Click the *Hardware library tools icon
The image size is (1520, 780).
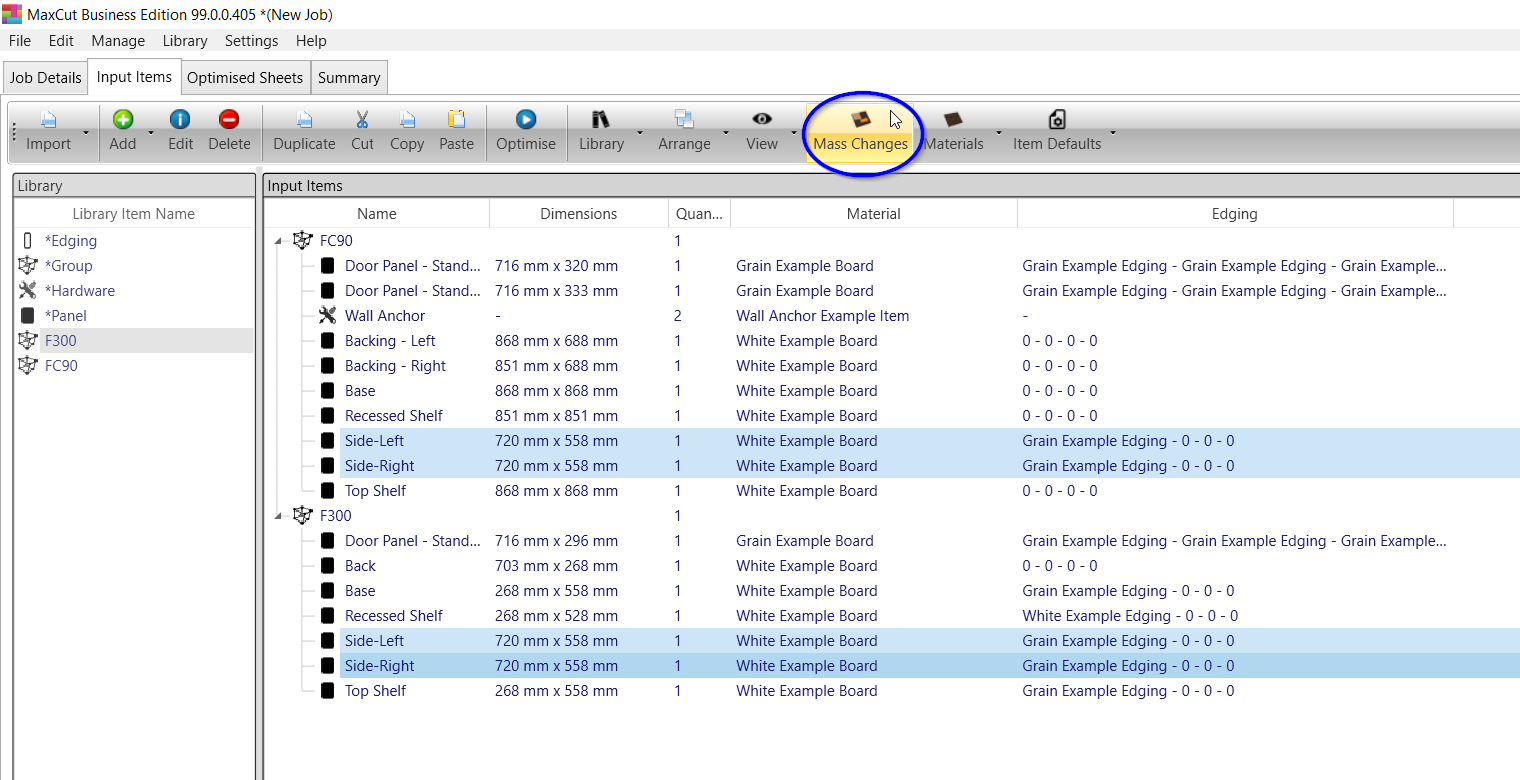point(27,291)
